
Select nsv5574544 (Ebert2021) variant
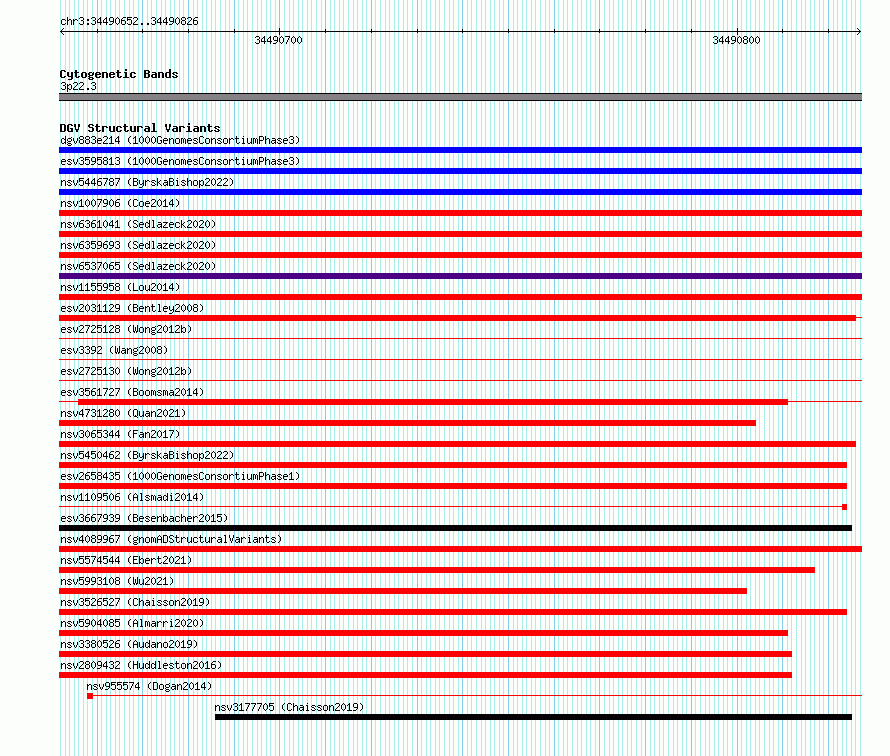click(x=126, y=560)
